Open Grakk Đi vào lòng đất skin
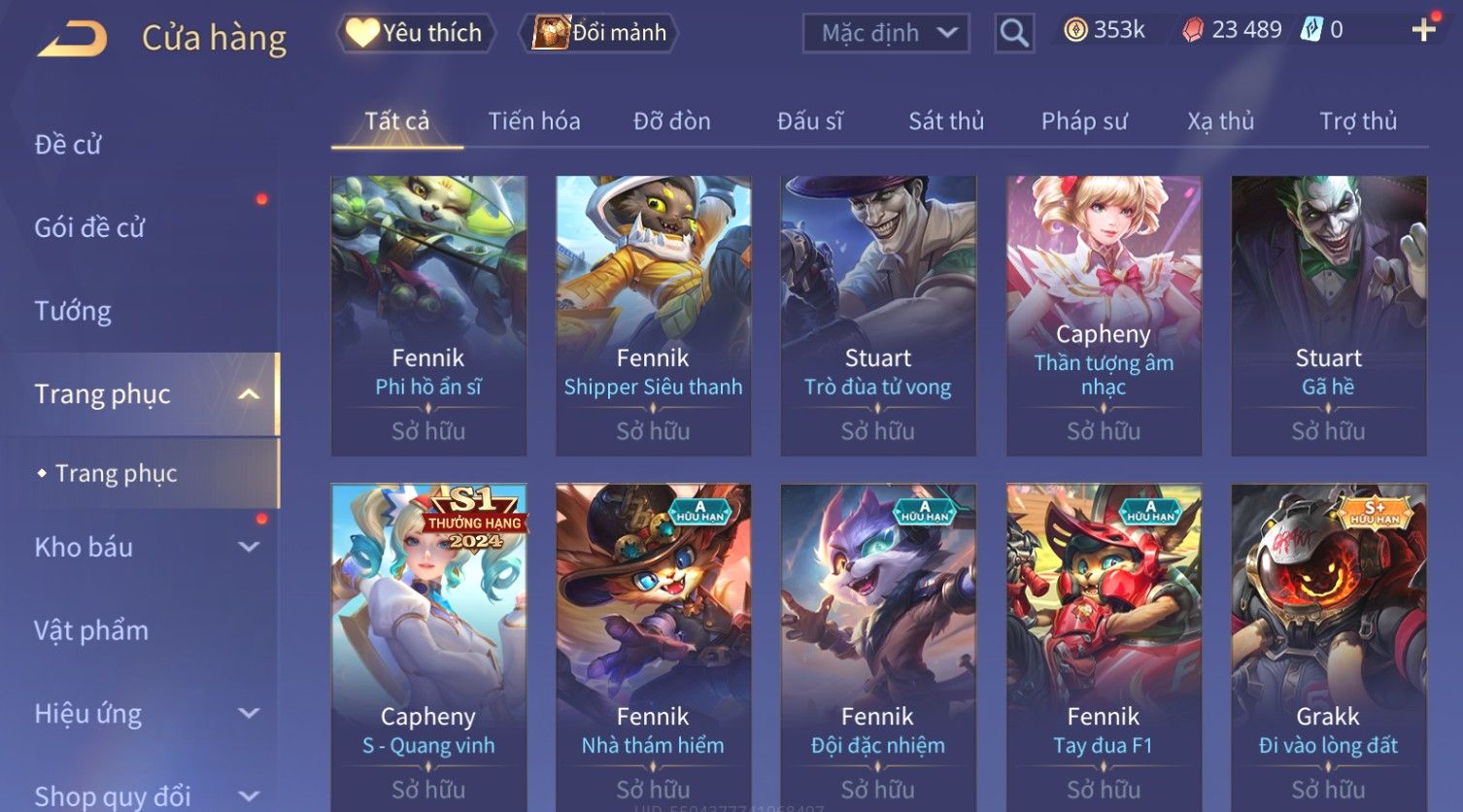 pyautogui.click(x=1328, y=648)
